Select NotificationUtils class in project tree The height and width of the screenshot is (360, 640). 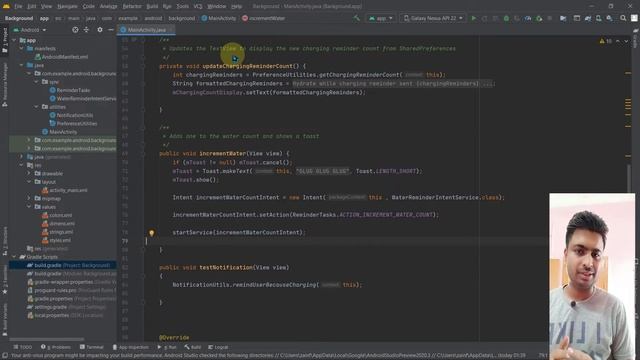coord(71,115)
